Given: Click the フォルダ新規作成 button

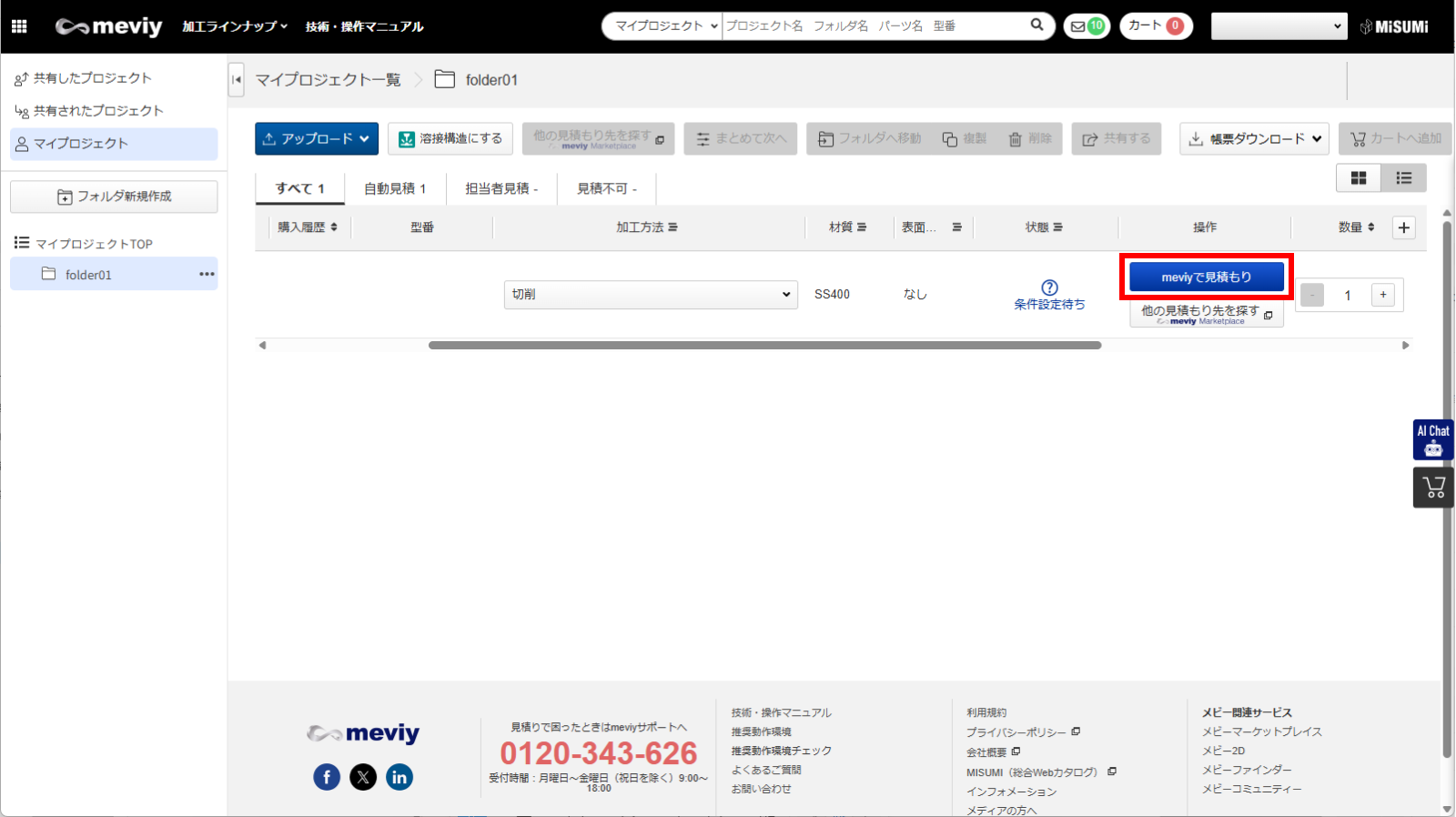Looking at the screenshot, I should pos(114,197).
